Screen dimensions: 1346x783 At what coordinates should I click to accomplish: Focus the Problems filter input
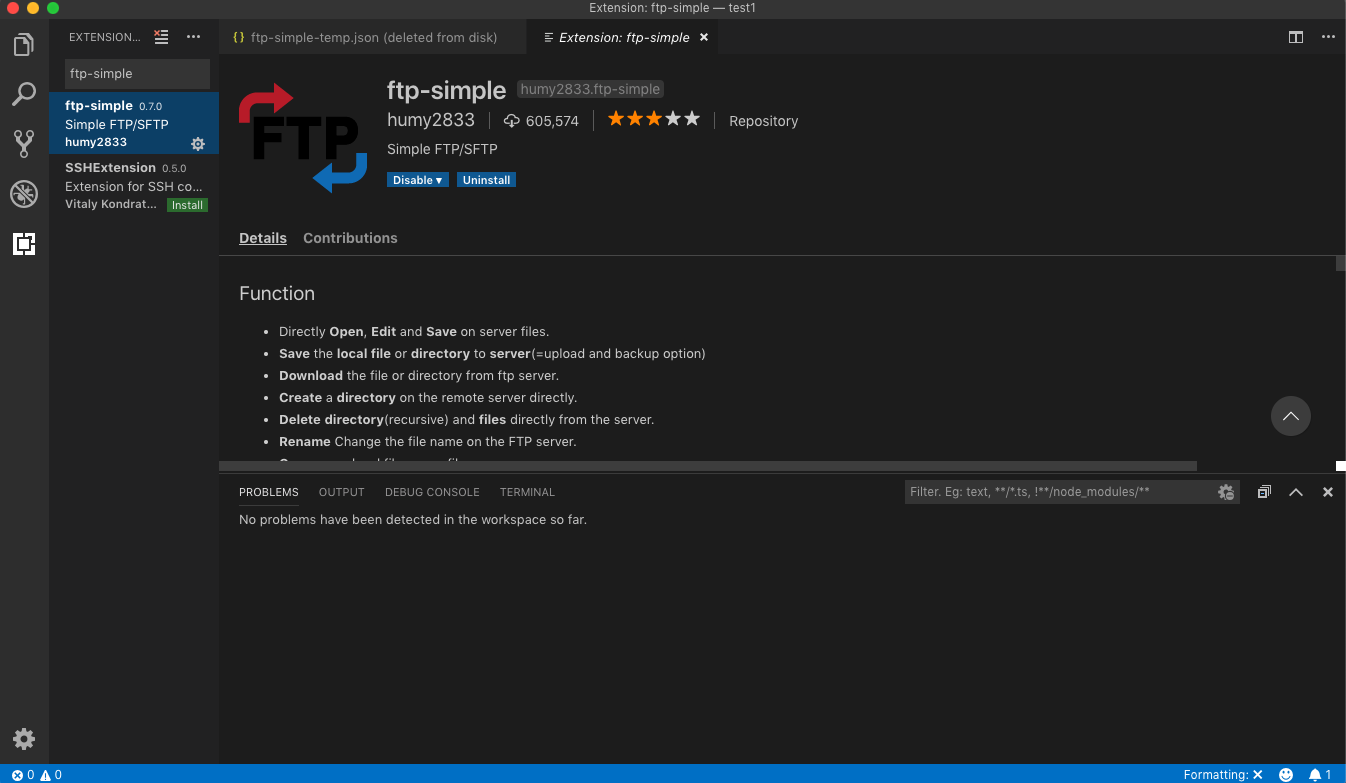[1061, 492]
